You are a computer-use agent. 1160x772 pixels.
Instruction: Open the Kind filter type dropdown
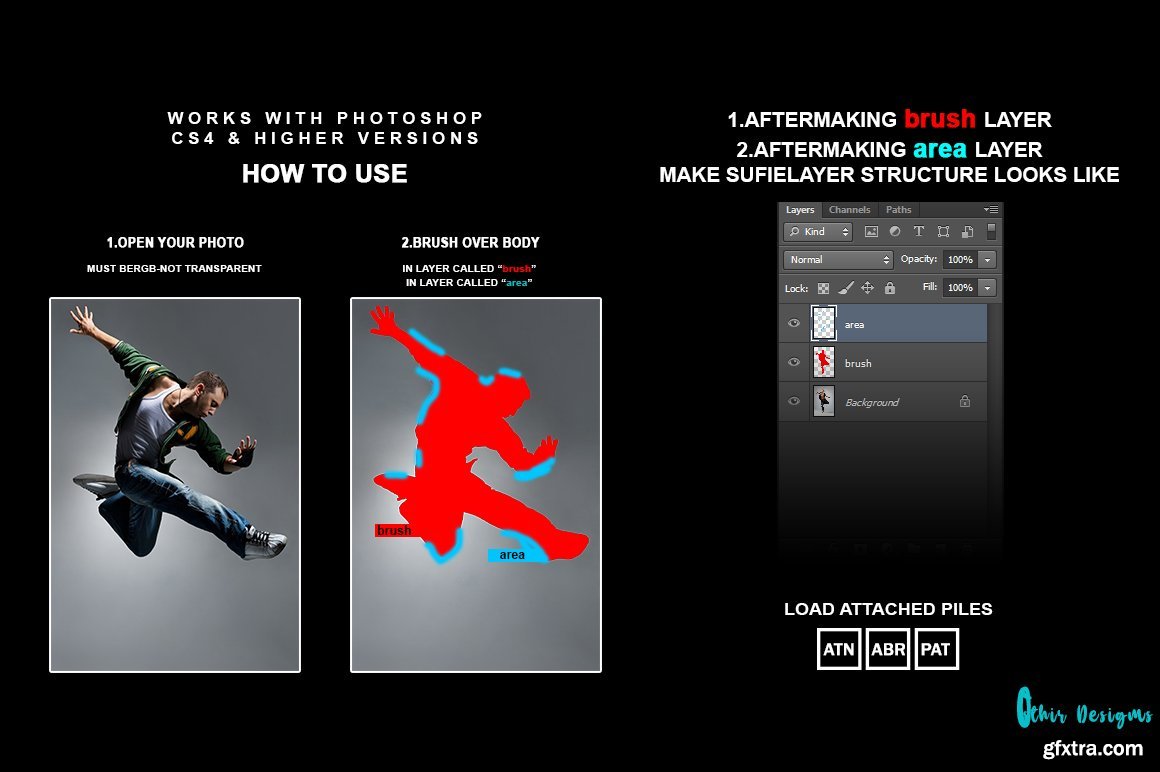[818, 232]
